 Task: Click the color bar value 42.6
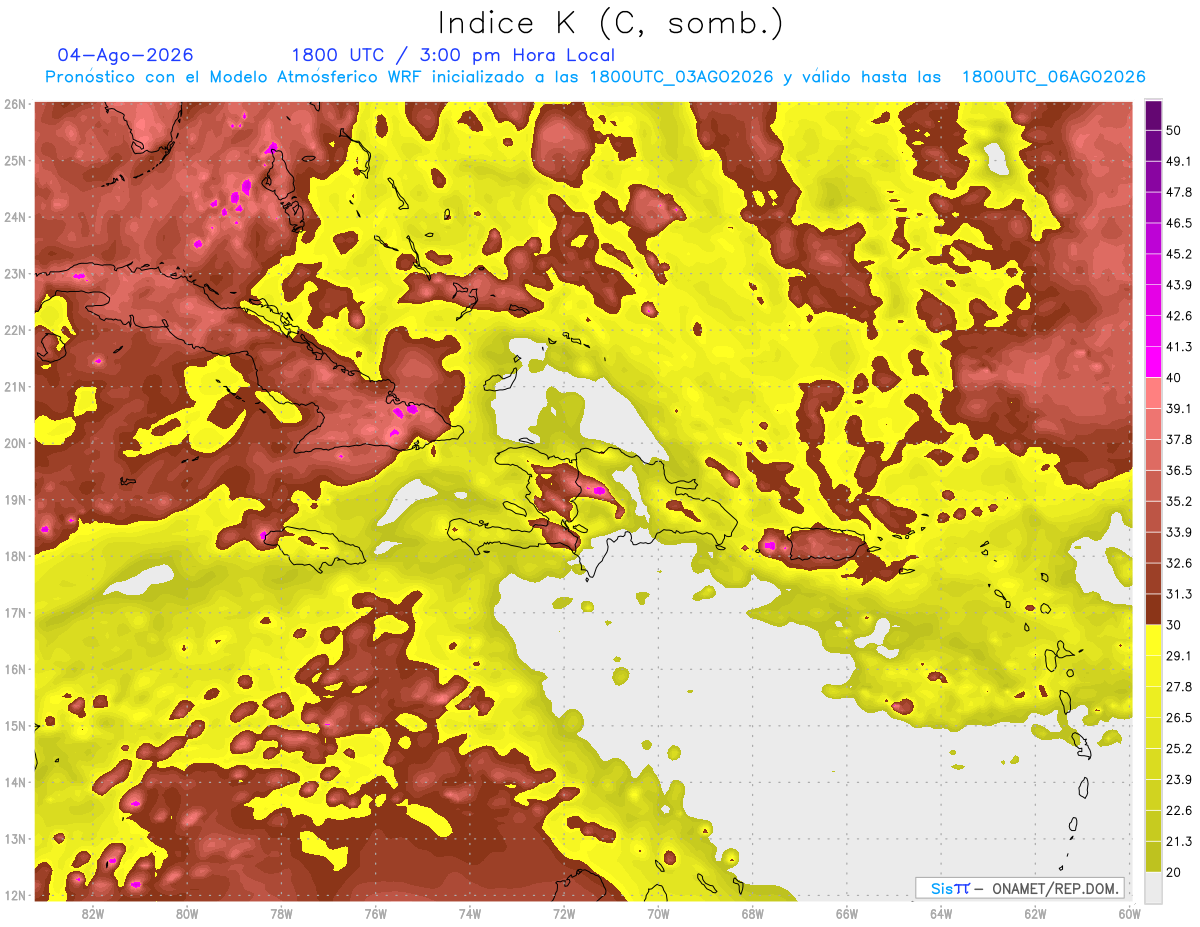tap(1179, 316)
